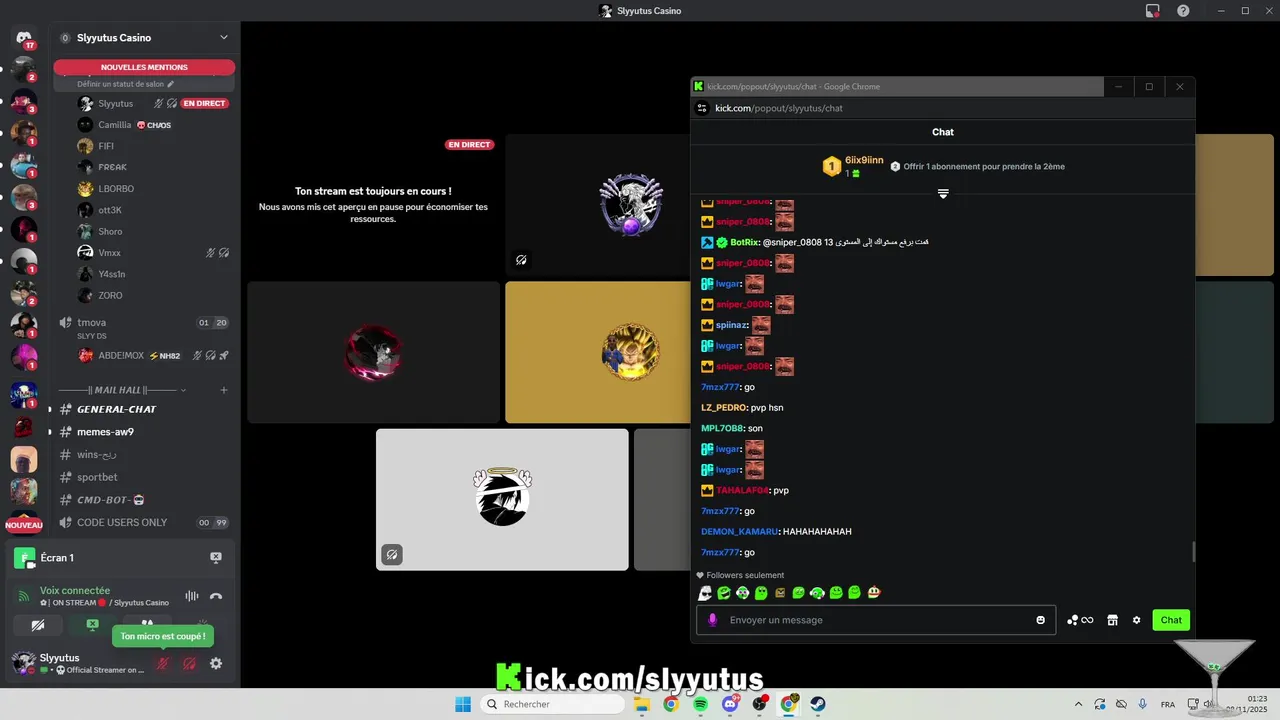The height and width of the screenshot is (720, 1280).
Task: Collapse the MAIL HALL category
Action: pos(120,390)
